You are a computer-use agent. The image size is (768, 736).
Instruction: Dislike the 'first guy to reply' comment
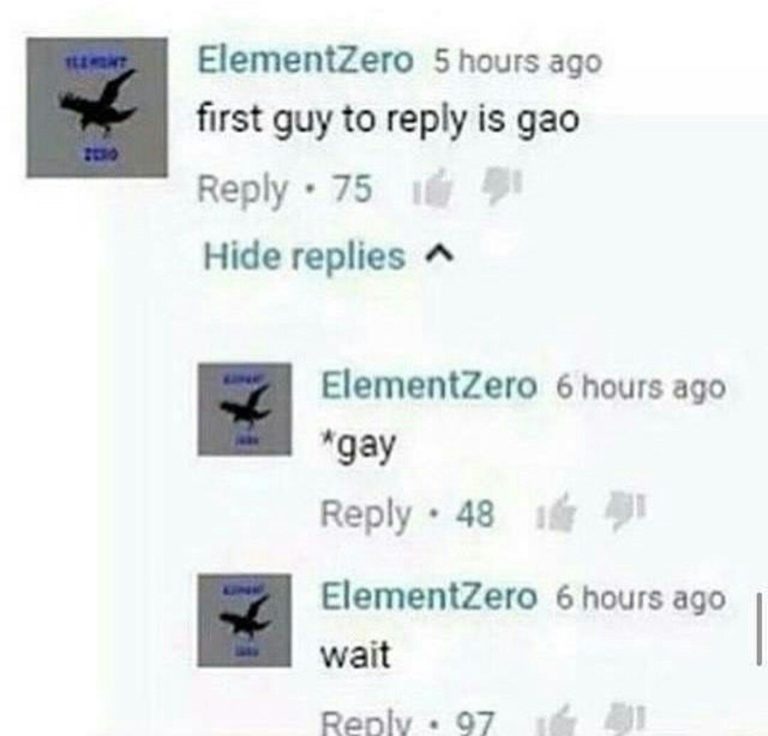503,186
